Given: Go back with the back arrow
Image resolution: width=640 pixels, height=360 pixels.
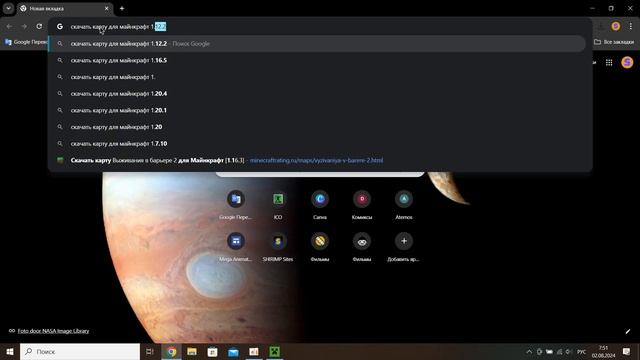Looking at the screenshot, I should [9, 26].
